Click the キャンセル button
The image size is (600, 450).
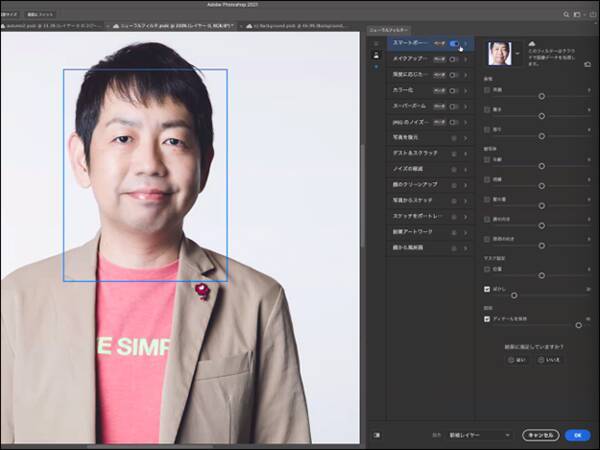540,435
